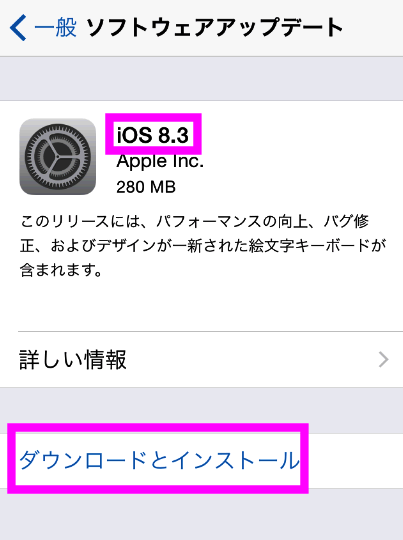Open the 詳しい情報 row
Image resolution: width=403 pixels, height=540 pixels.
point(202,360)
